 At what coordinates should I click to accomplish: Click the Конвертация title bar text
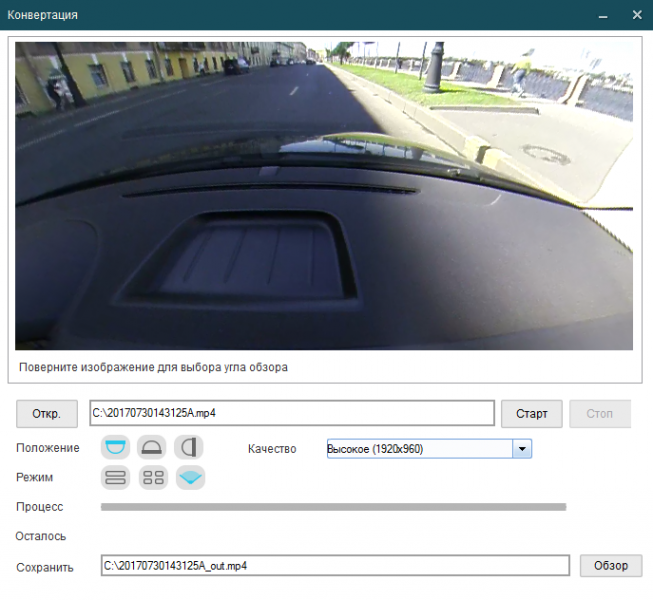(42, 15)
